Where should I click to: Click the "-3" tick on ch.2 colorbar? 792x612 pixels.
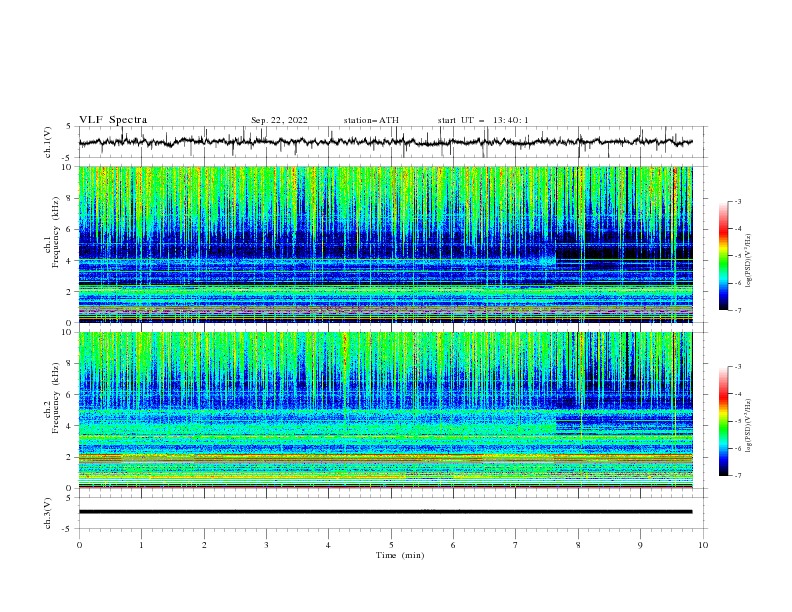pos(737,367)
